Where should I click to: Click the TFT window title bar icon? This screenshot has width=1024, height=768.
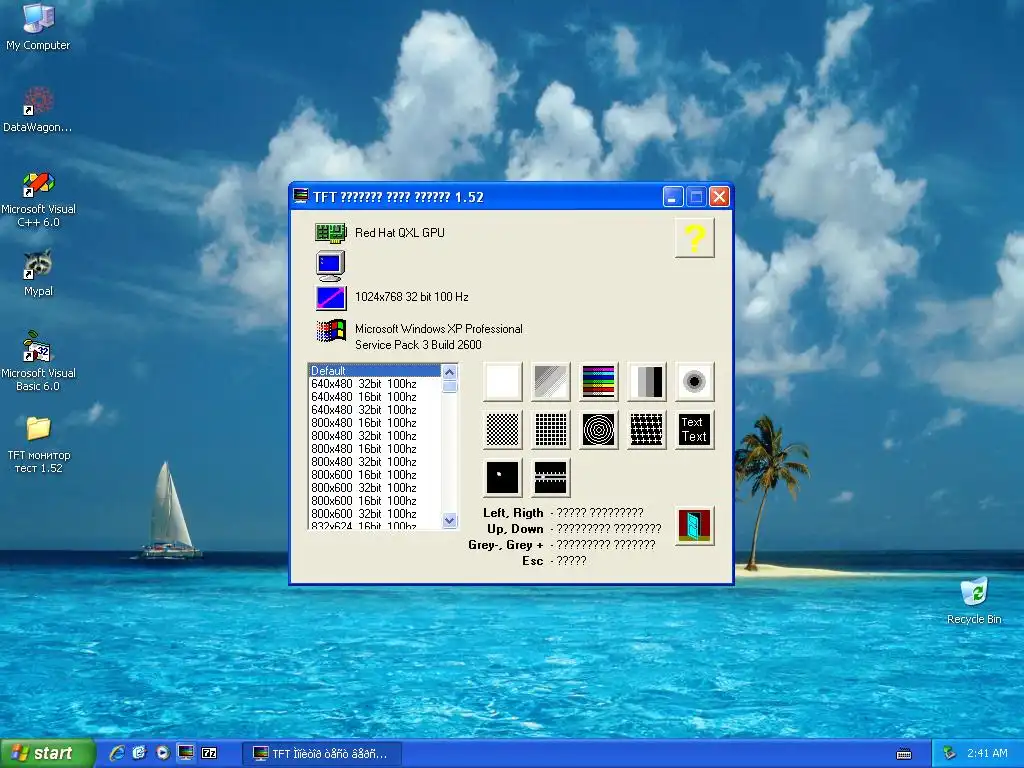[300, 196]
